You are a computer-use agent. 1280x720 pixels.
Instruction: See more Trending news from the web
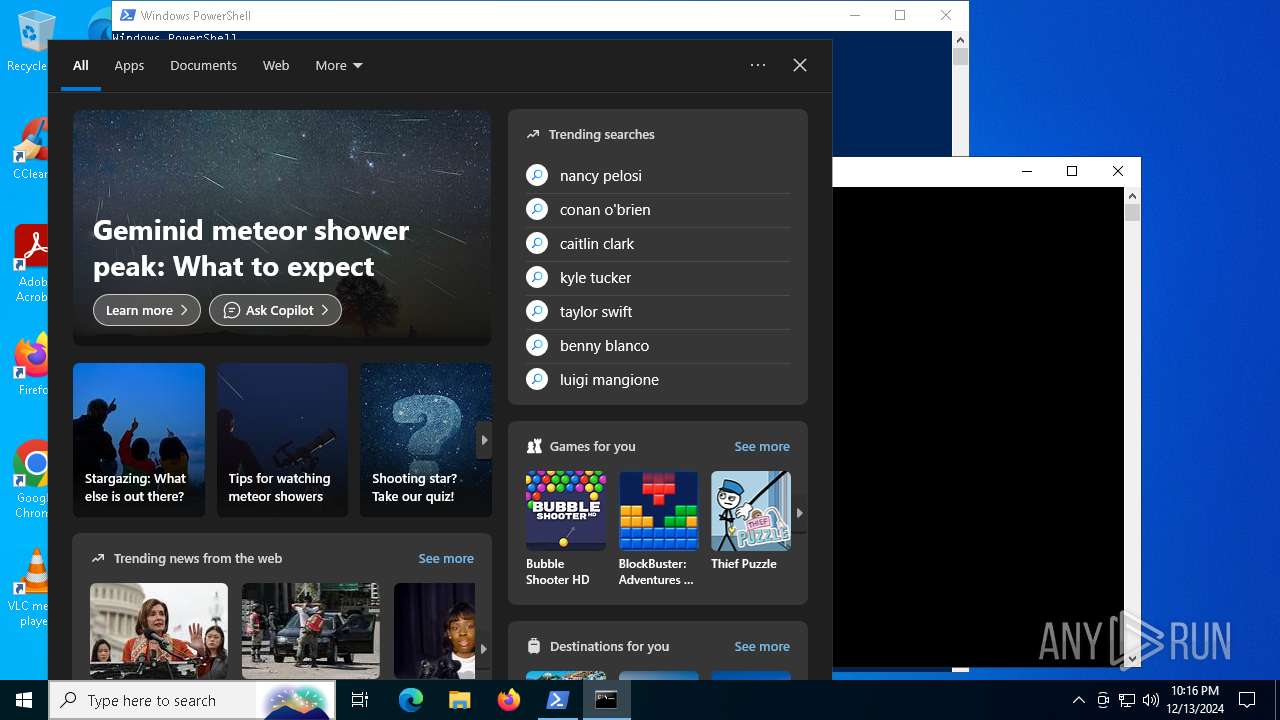pyautogui.click(x=446, y=558)
